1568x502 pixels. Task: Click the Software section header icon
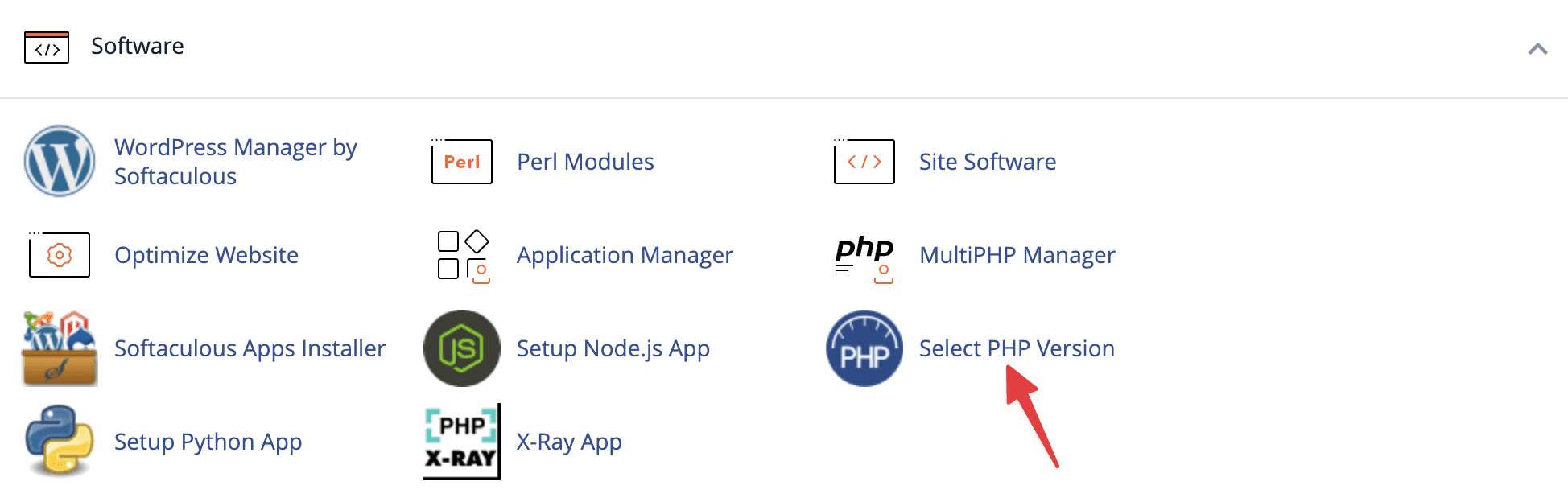pos(47,47)
